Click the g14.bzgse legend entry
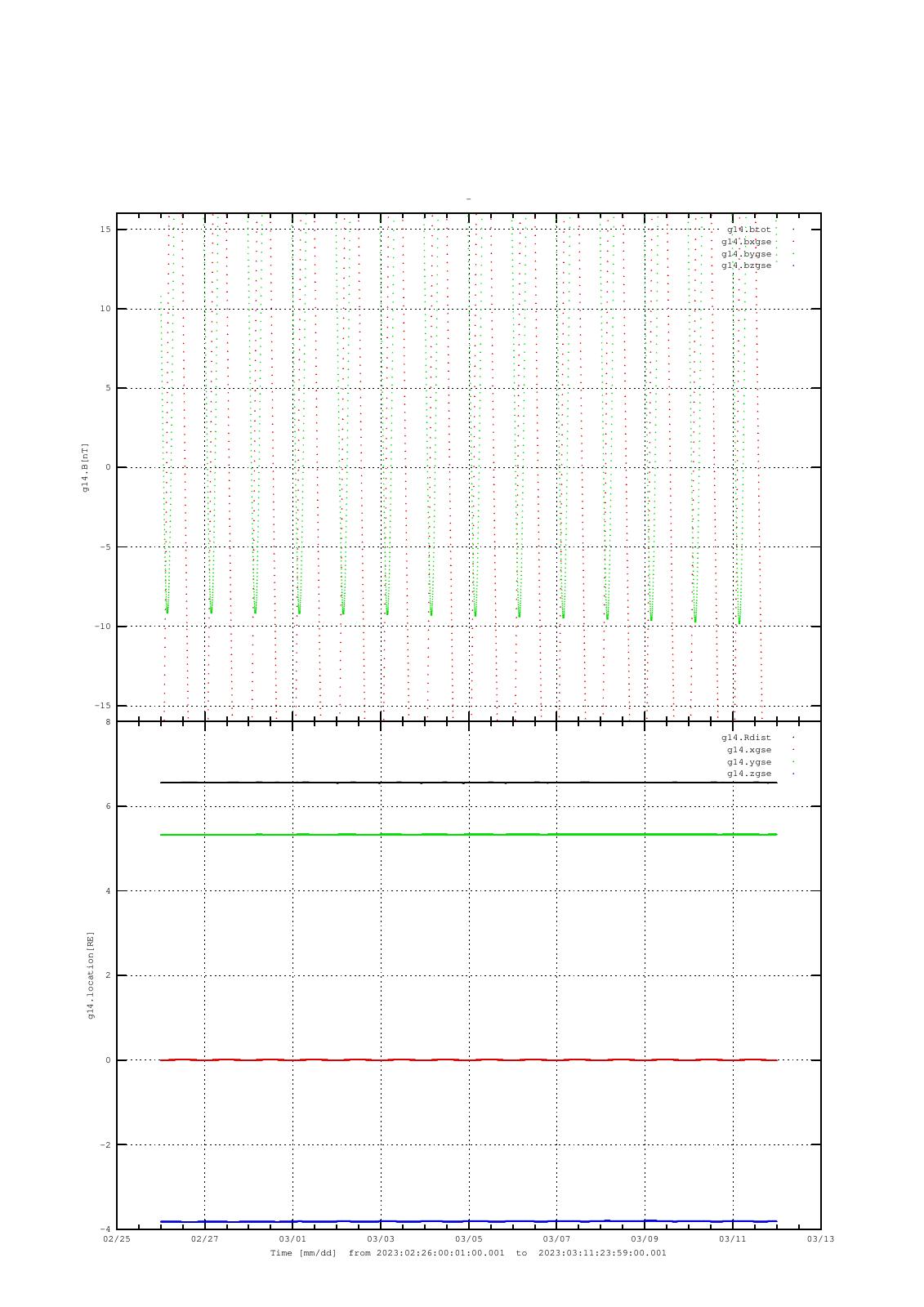Image resolution: width=924 pixels, height=1307 pixels. click(746, 265)
